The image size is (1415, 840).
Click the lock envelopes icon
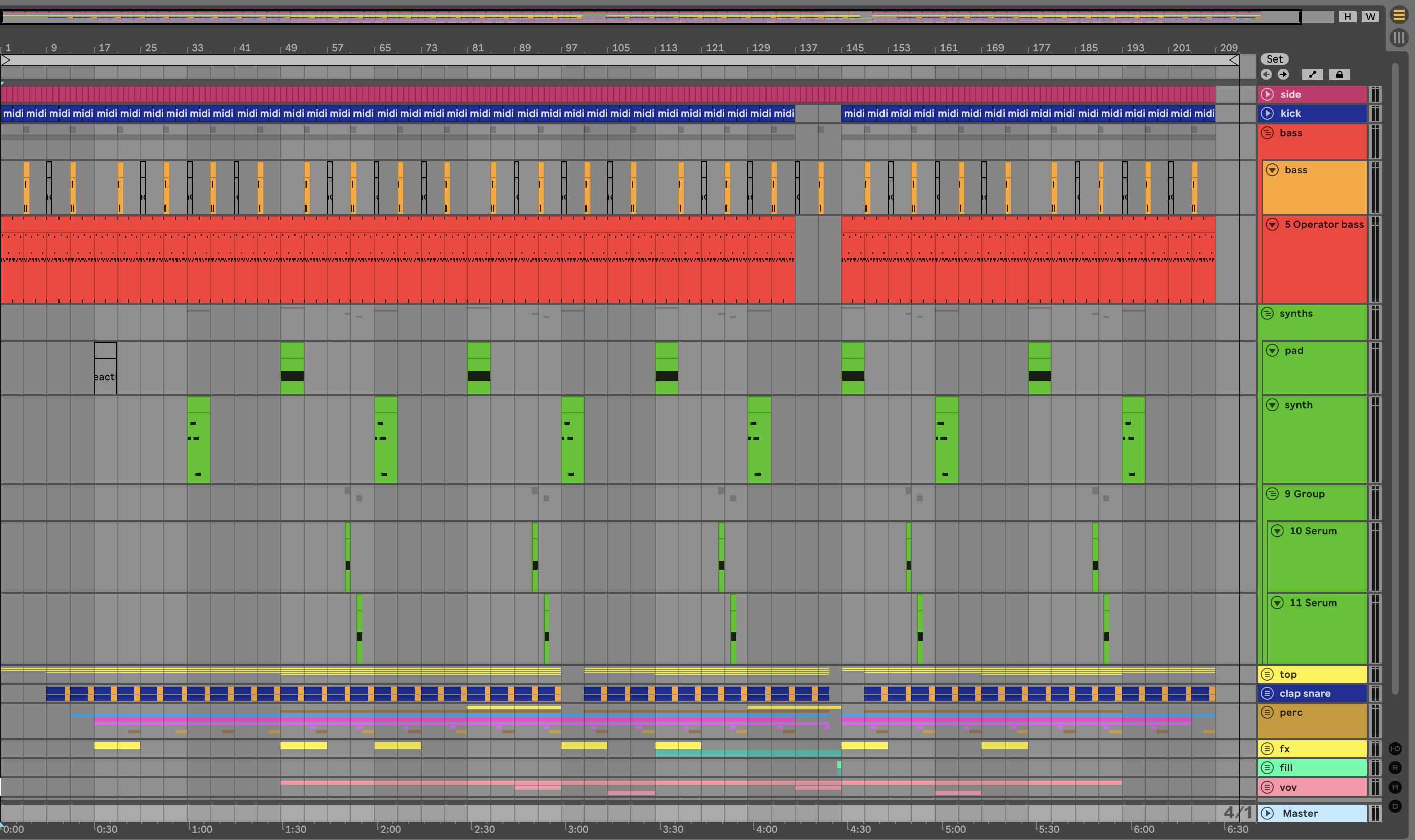point(1339,74)
